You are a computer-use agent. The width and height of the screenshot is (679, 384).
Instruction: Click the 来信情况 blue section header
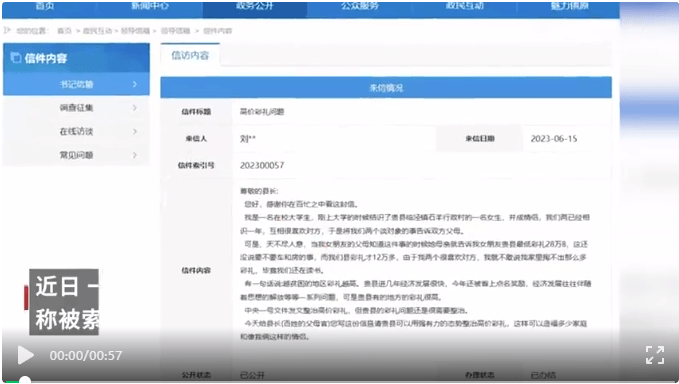[386, 87]
